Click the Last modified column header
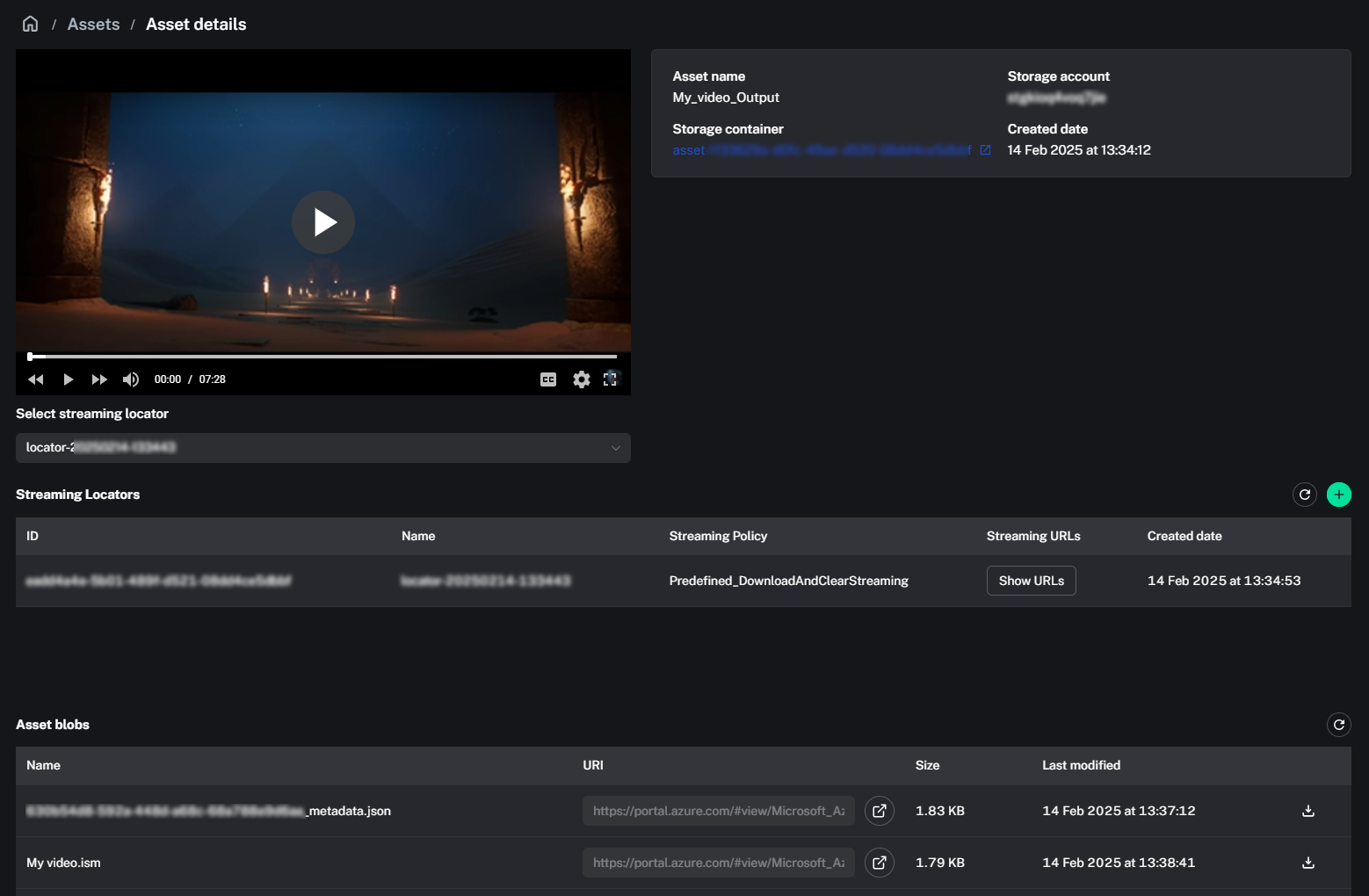The height and width of the screenshot is (896, 1369). click(1081, 765)
